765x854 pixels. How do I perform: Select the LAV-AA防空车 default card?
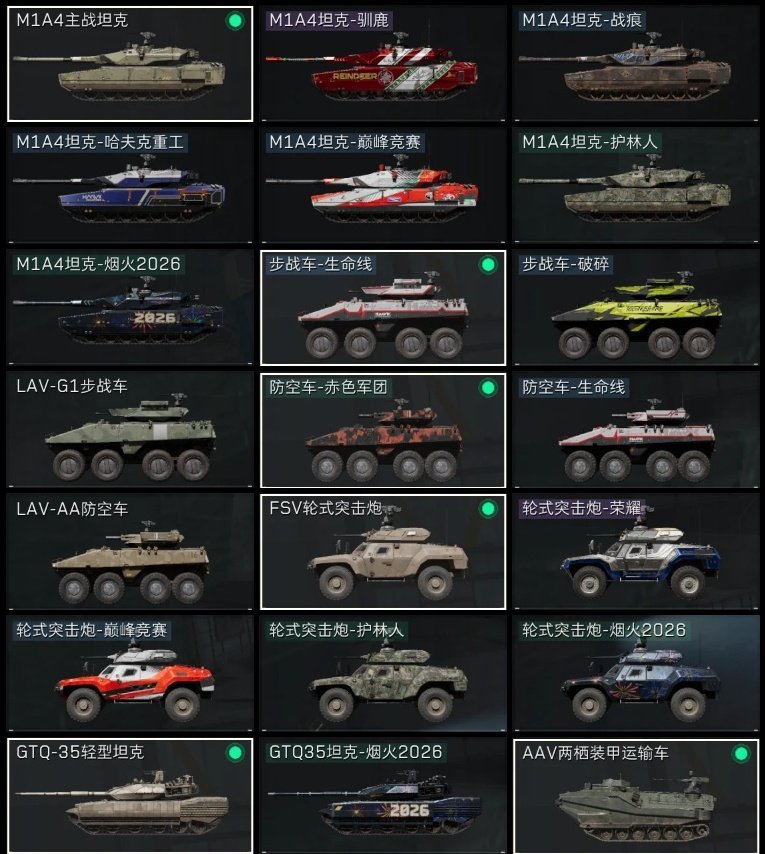coord(130,551)
